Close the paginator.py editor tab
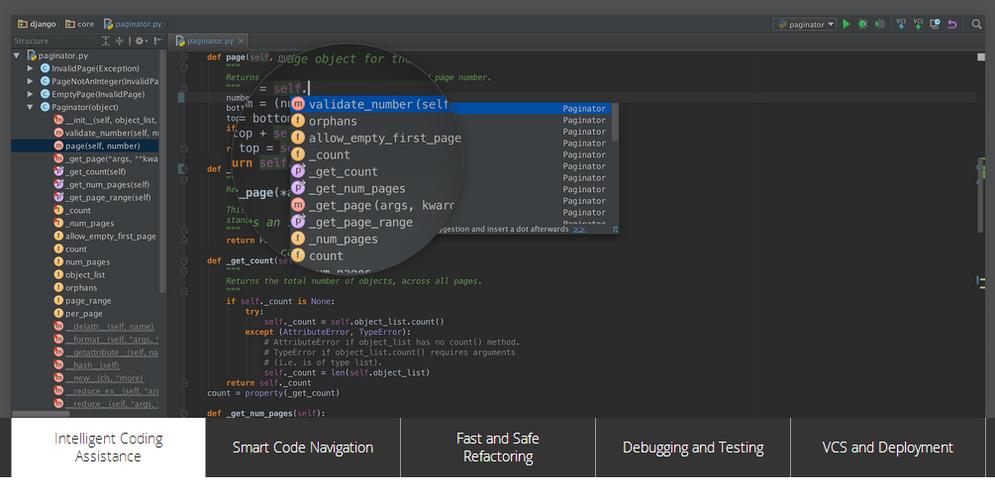This screenshot has height=500, width=995. pyautogui.click(x=241, y=41)
